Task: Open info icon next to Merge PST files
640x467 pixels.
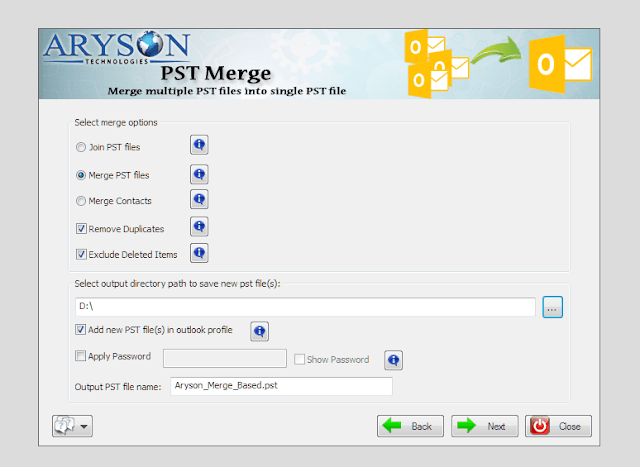Action: coord(199,175)
